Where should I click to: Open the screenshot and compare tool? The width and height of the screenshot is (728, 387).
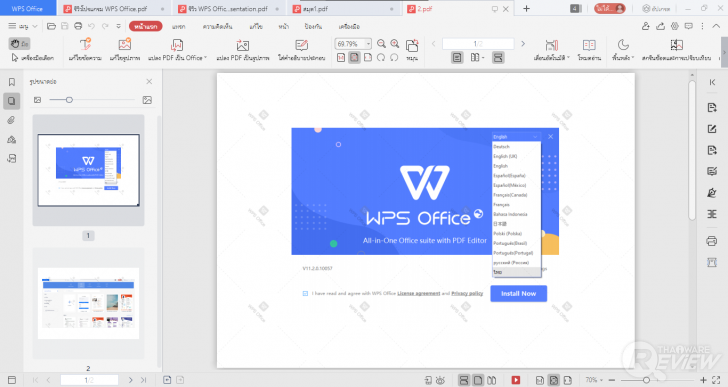676,50
